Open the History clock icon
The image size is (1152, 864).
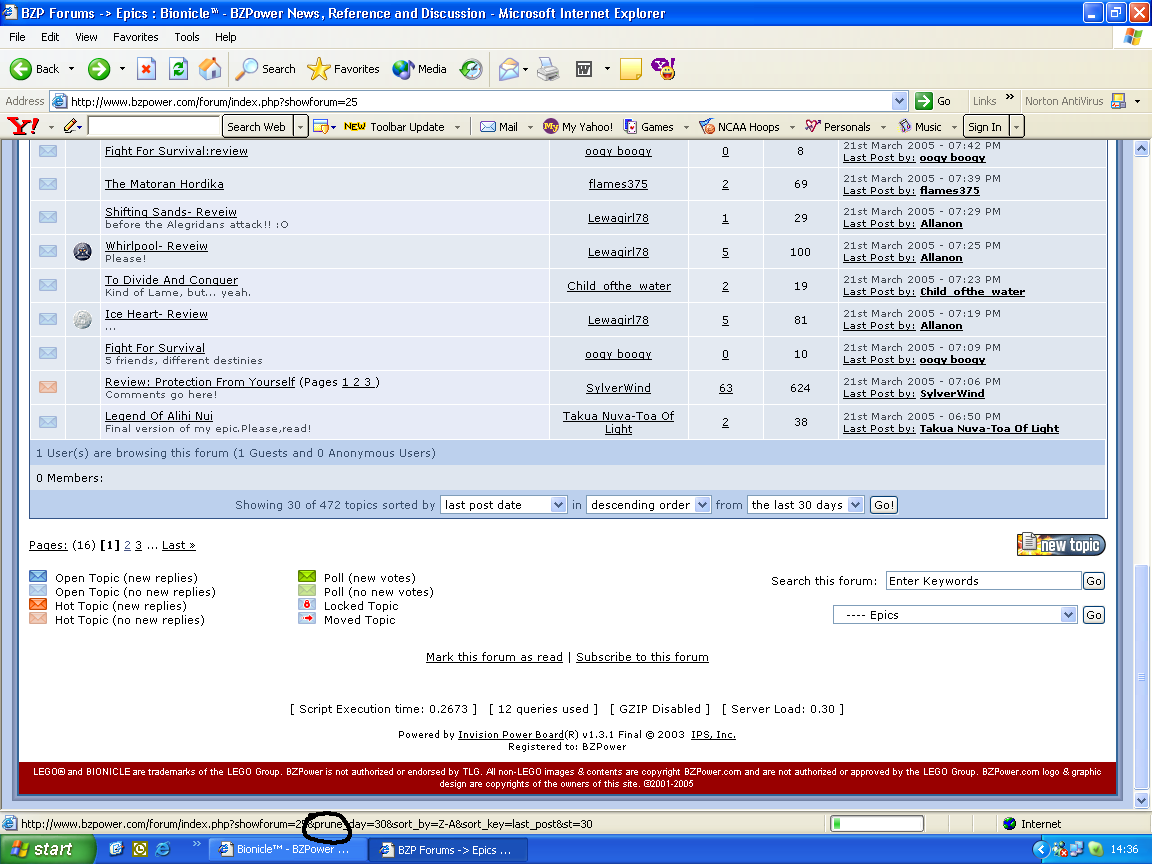tap(471, 69)
